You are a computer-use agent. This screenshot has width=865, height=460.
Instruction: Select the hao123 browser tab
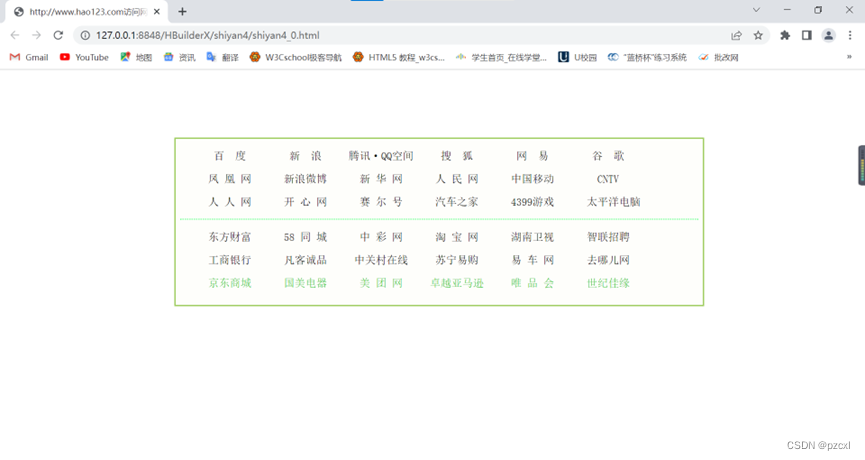coord(87,12)
